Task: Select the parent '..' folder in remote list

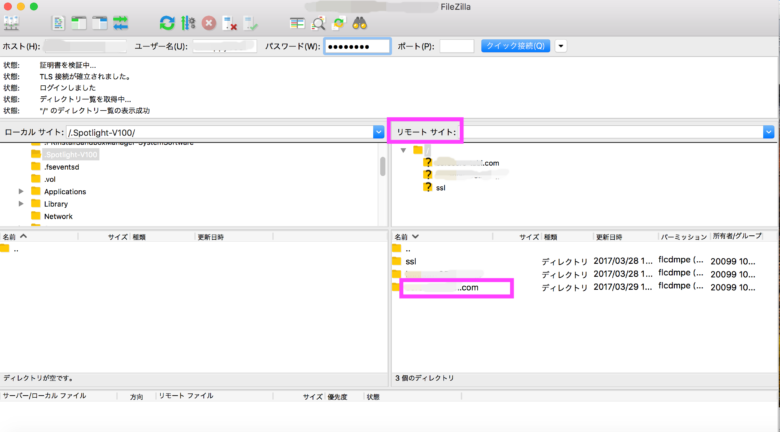Action: click(408, 249)
